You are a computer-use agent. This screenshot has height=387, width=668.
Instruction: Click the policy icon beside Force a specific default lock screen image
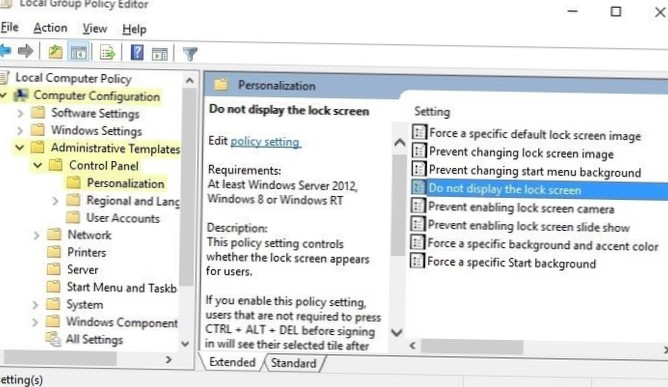pos(419,132)
